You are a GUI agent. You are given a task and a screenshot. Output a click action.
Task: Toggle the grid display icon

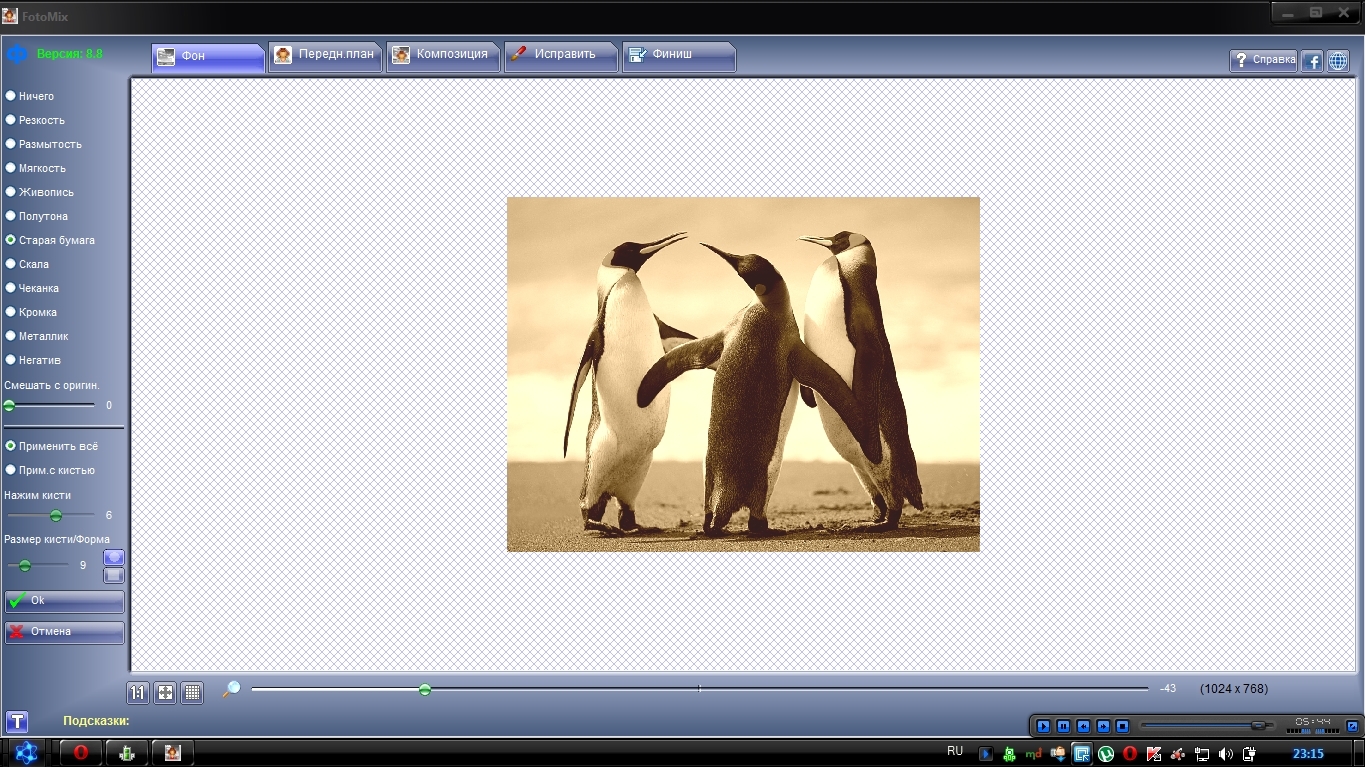(x=193, y=692)
